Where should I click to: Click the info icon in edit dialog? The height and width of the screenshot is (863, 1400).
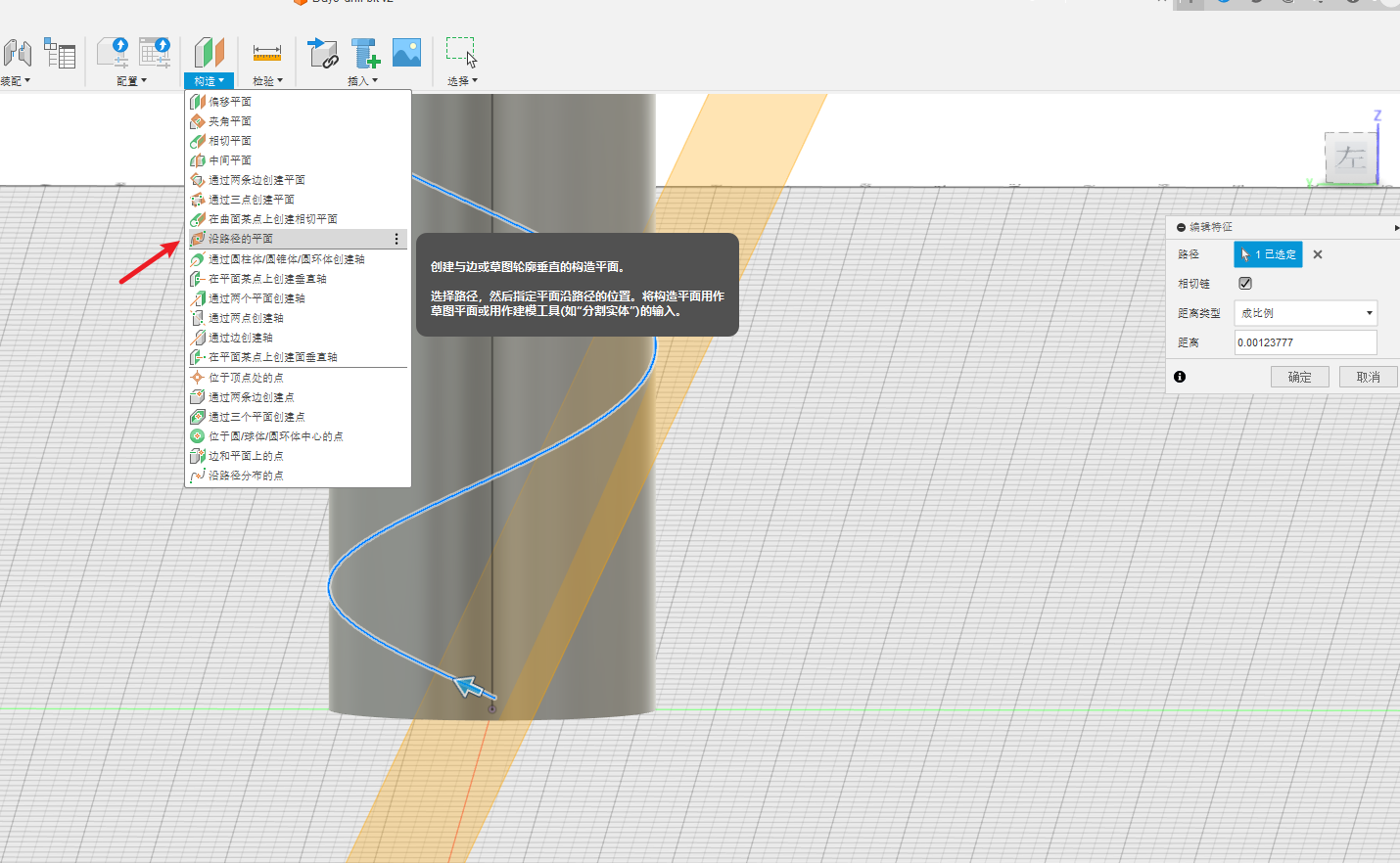1180,377
